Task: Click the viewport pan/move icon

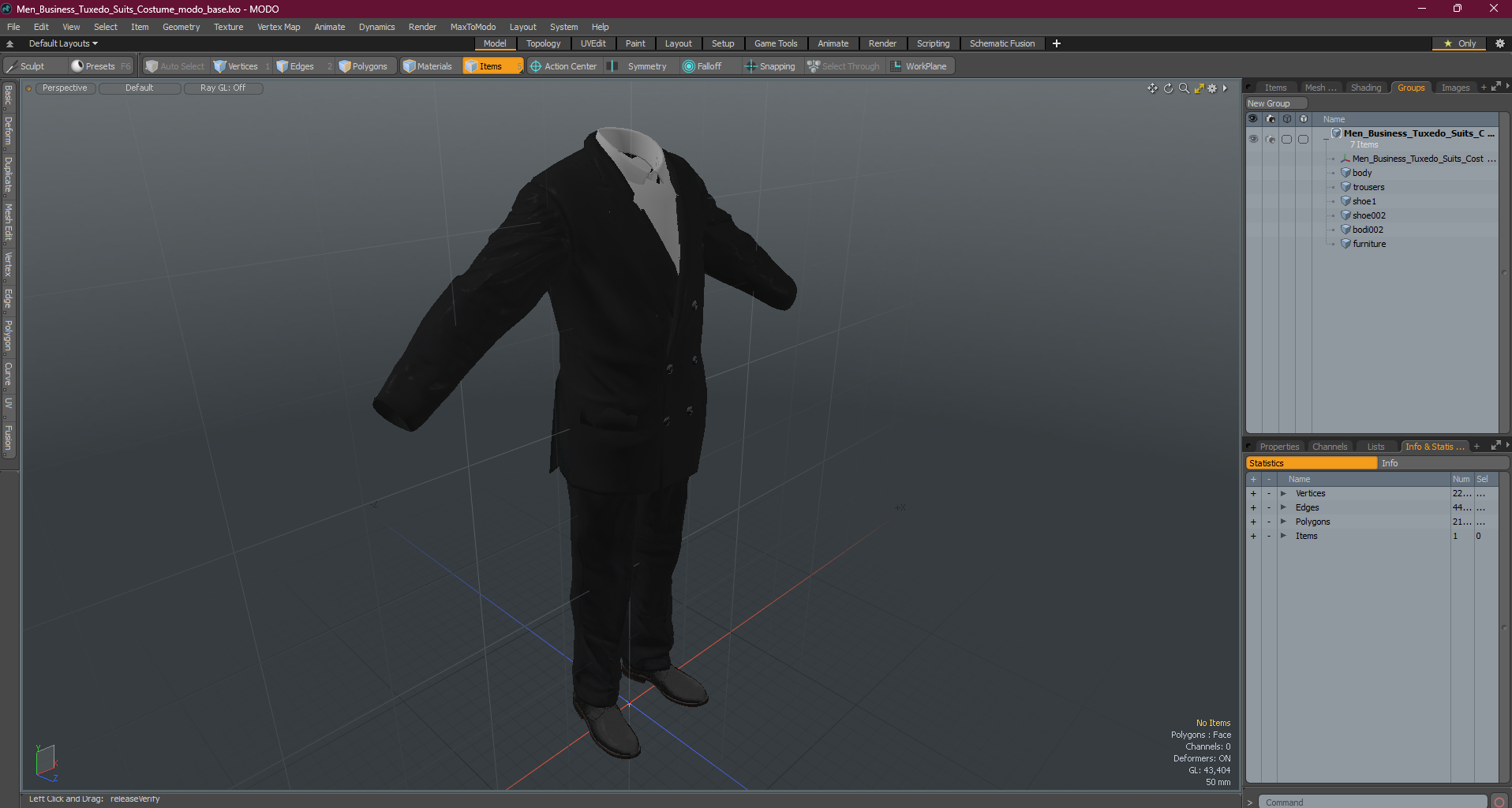Action: (x=1152, y=88)
